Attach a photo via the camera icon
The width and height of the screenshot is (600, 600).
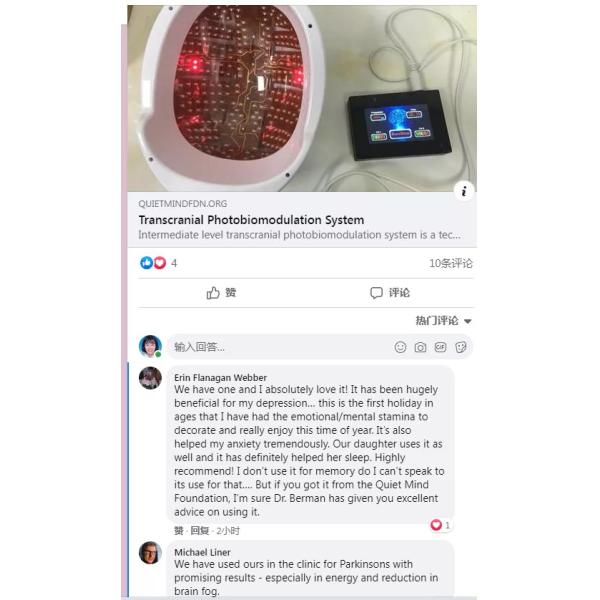coord(420,347)
